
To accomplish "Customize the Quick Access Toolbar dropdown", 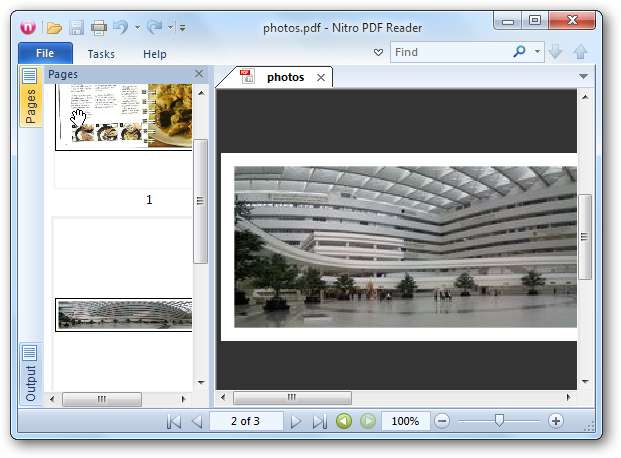I will (183, 28).
